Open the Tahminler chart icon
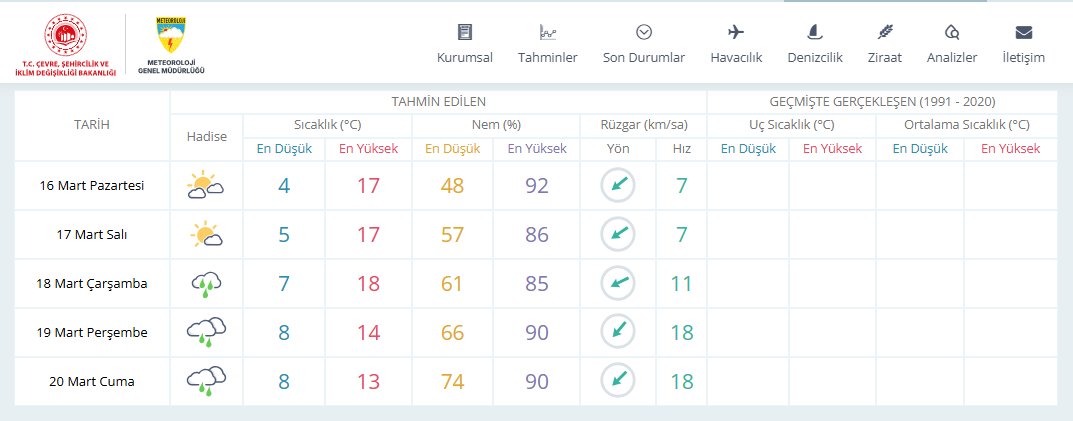1073x421 pixels. [547, 31]
